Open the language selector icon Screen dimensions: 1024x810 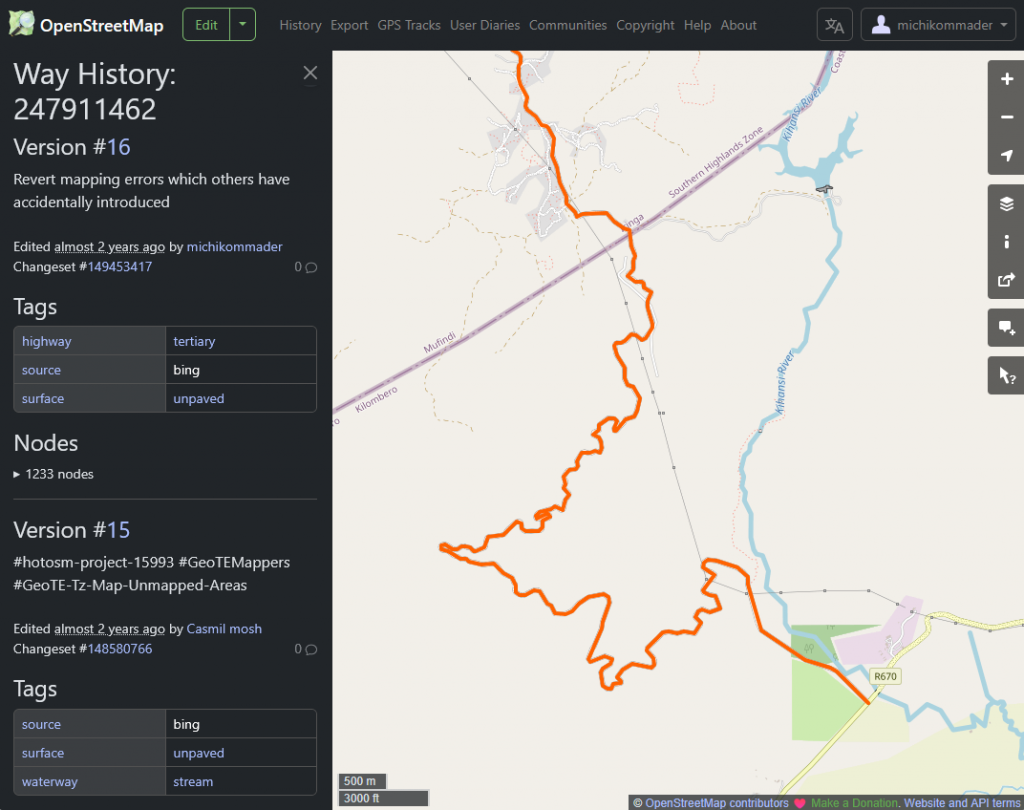(x=834, y=25)
